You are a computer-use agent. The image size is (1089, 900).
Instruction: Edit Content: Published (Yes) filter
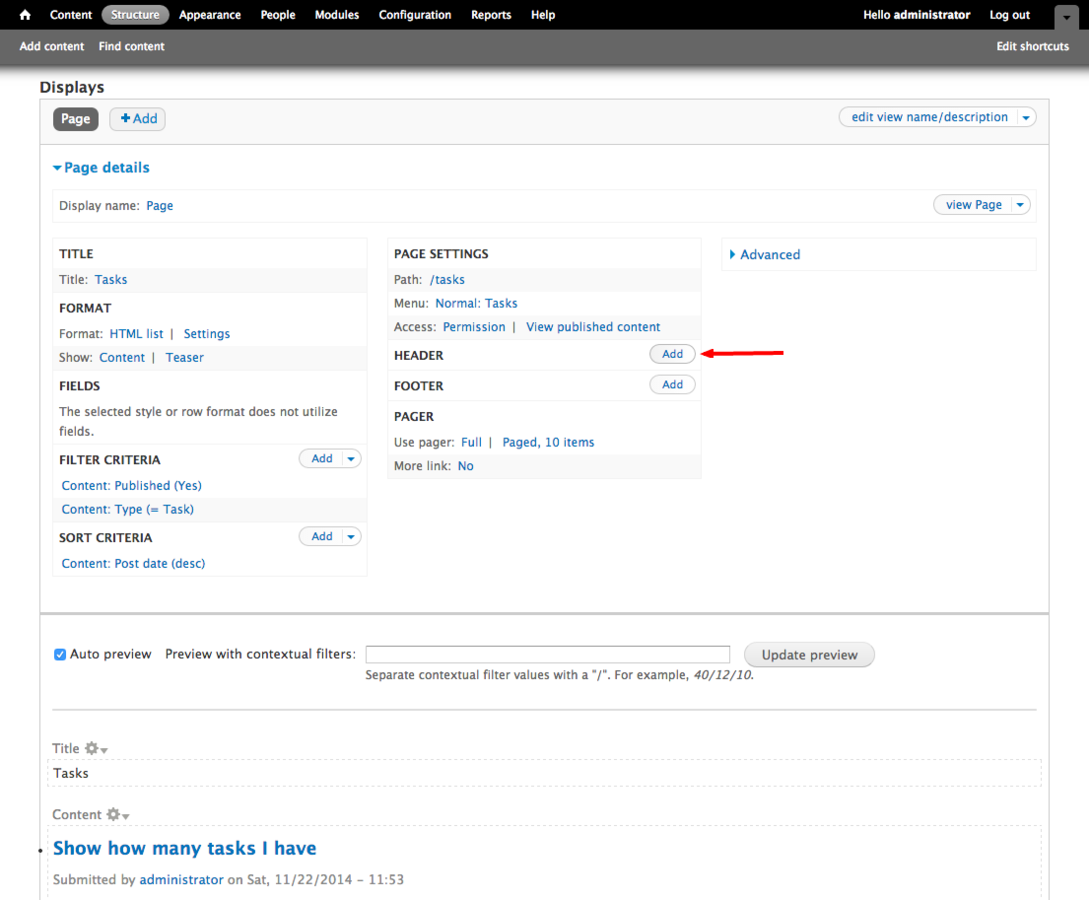pos(131,485)
